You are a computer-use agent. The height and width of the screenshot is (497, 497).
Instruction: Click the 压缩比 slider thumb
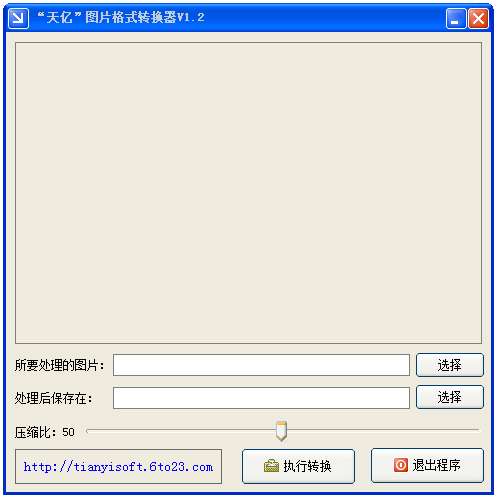281,431
